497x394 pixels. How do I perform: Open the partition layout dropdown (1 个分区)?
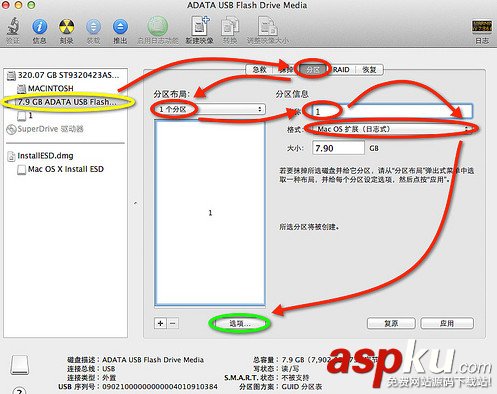point(210,109)
